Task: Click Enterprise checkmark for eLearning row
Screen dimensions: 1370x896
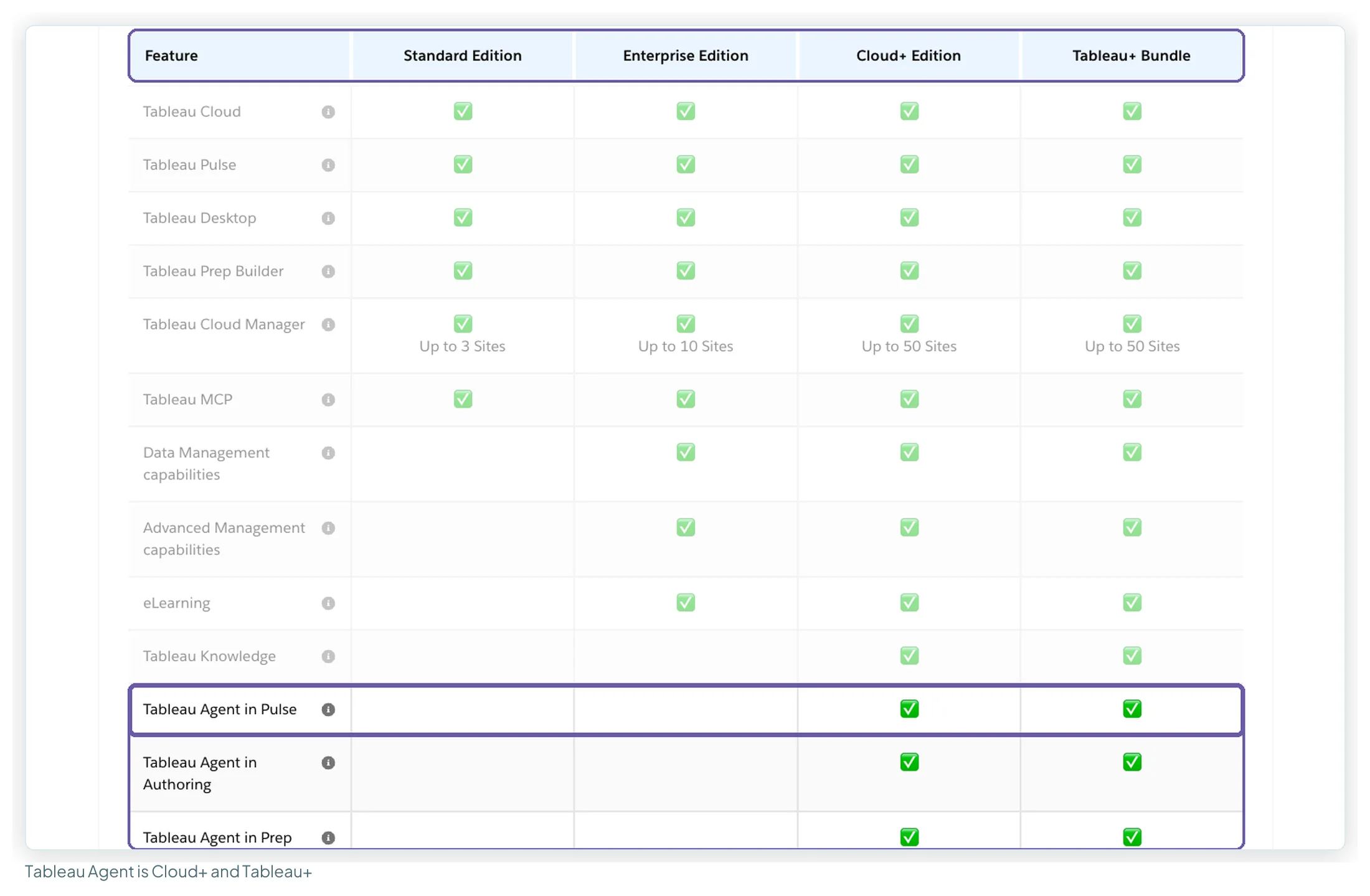Action: click(x=686, y=603)
